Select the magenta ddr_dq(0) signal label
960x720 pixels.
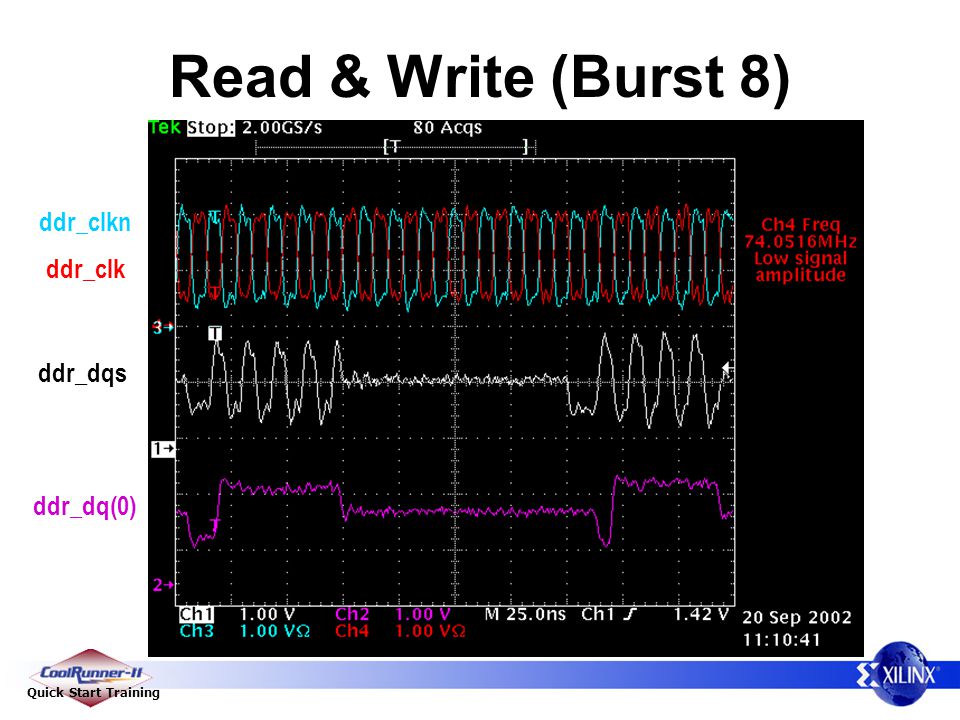(x=84, y=506)
